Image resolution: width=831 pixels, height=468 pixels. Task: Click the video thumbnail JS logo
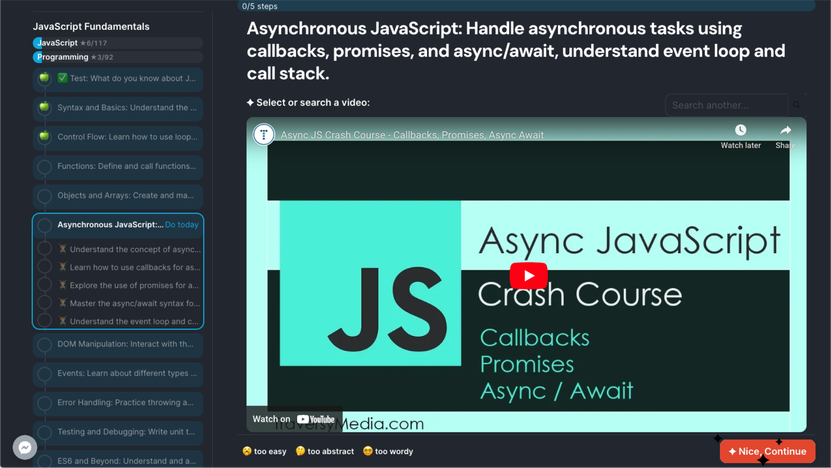pyautogui.click(x=370, y=283)
